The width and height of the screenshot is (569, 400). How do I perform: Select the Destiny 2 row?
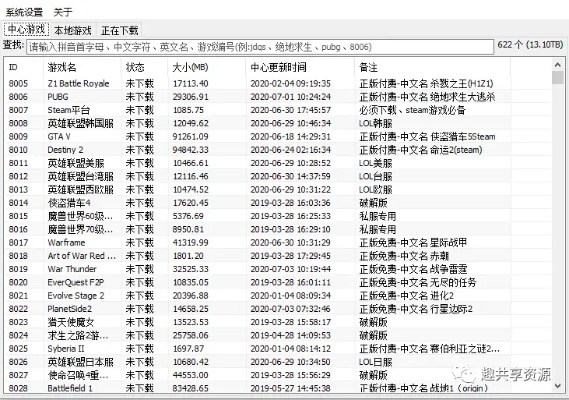pos(278,150)
